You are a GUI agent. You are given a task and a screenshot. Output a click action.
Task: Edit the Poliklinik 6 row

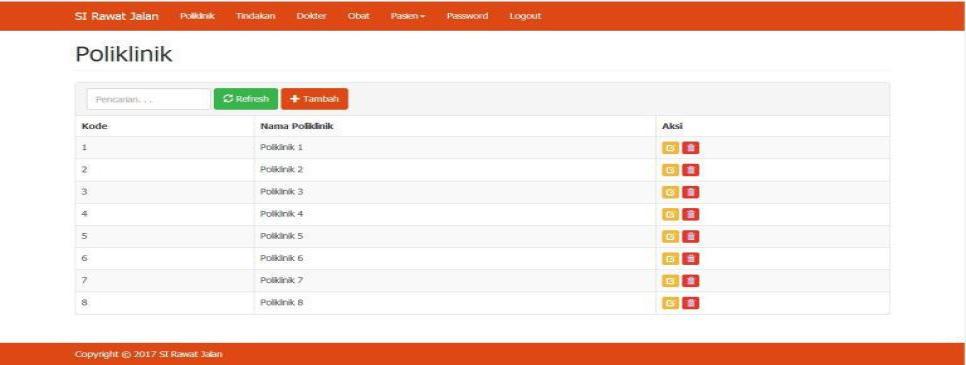tap(670, 258)
